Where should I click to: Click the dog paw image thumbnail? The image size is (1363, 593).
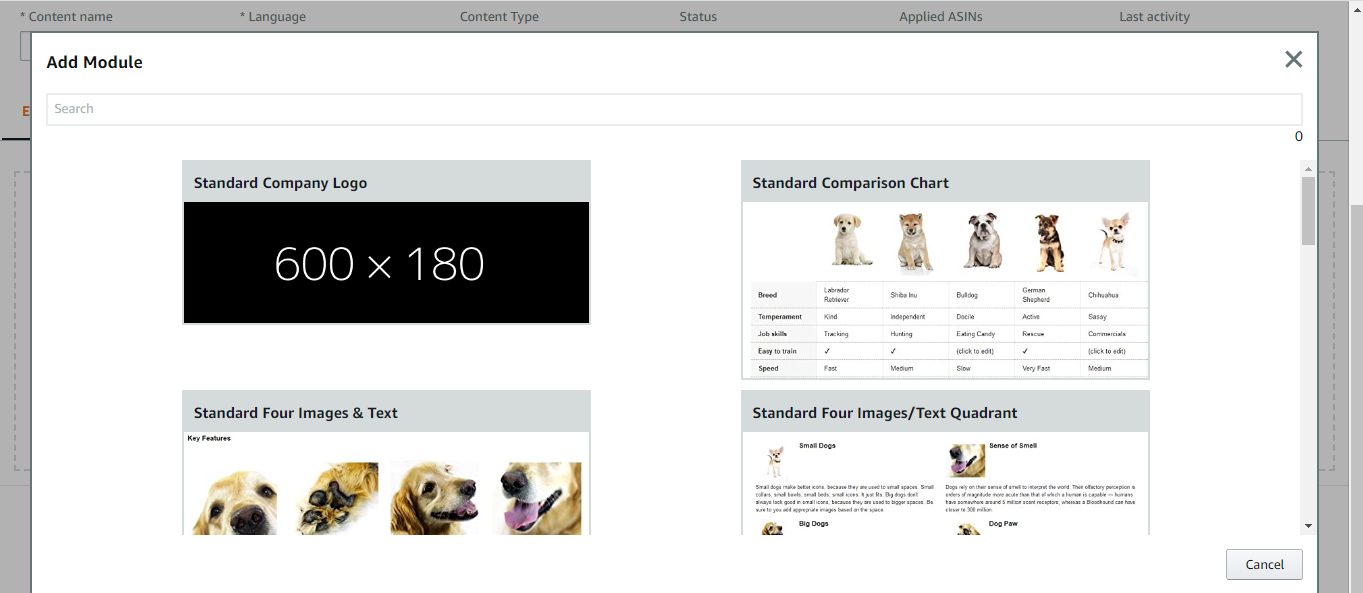338,498
